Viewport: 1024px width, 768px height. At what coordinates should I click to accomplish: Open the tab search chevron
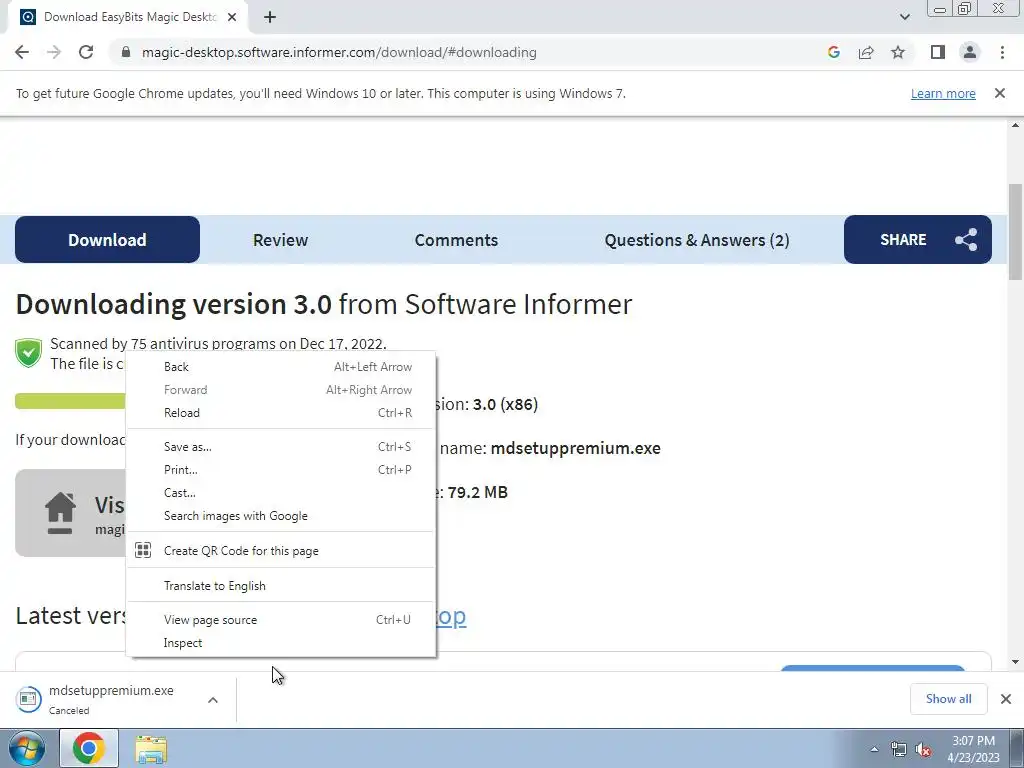tap(904, 17)
